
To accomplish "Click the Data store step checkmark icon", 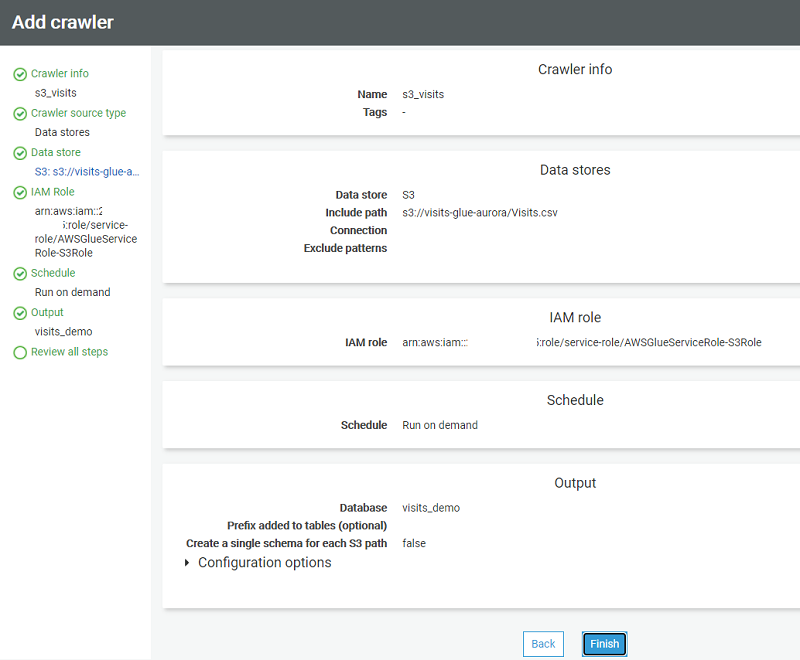I will click(20, 153).
